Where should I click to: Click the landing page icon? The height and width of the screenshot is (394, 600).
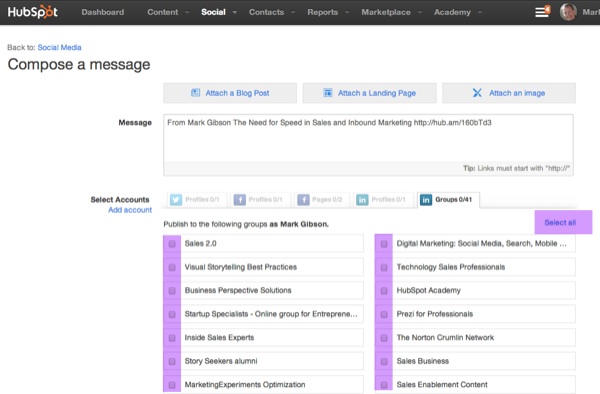[328, 93]
